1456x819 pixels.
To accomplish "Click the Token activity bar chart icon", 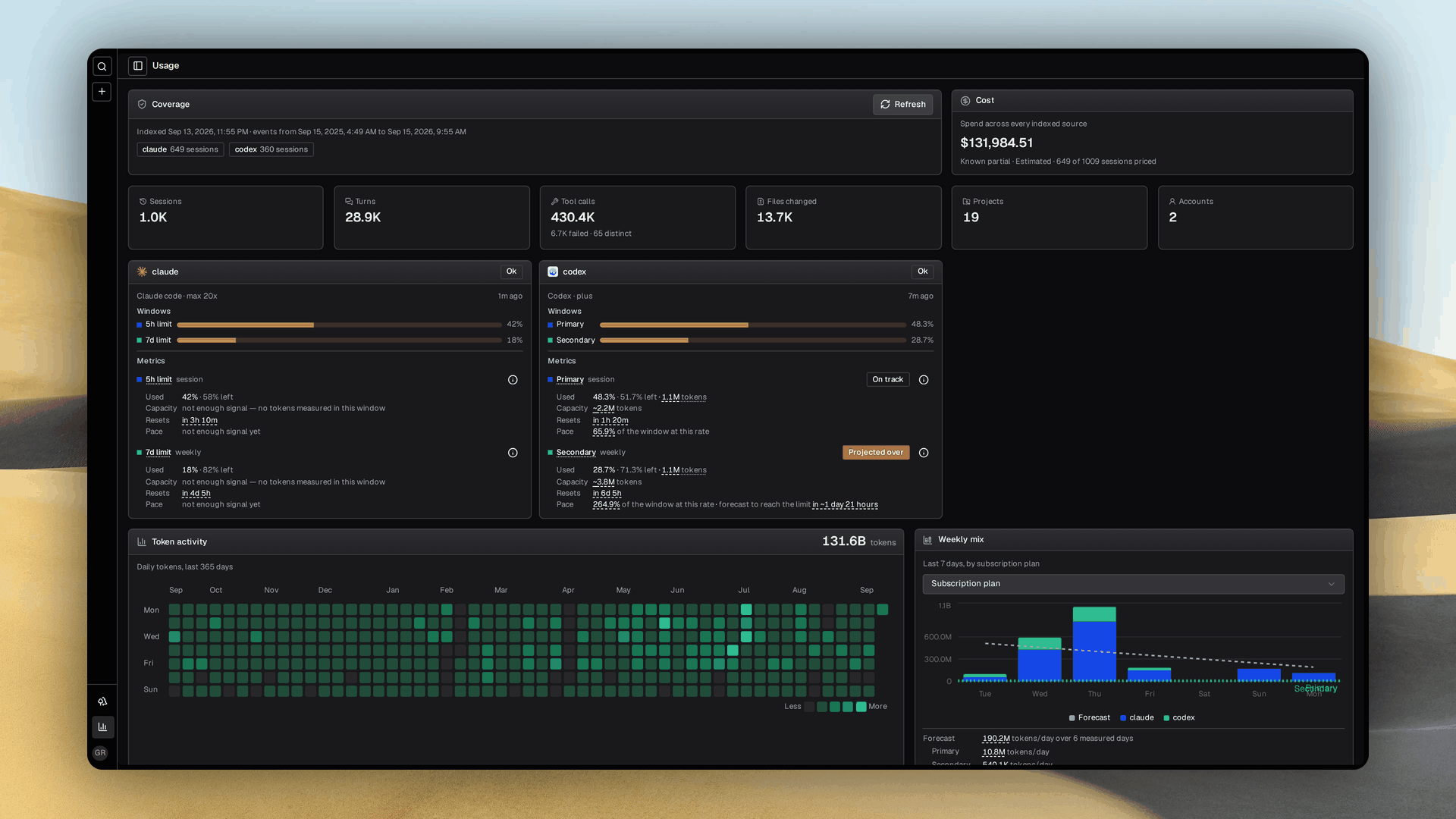I will coord(142,542).
